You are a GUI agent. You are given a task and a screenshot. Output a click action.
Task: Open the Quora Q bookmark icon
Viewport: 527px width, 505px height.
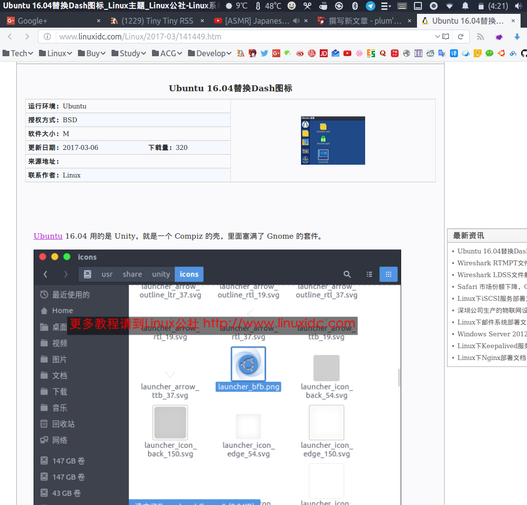tap(383, 53)
